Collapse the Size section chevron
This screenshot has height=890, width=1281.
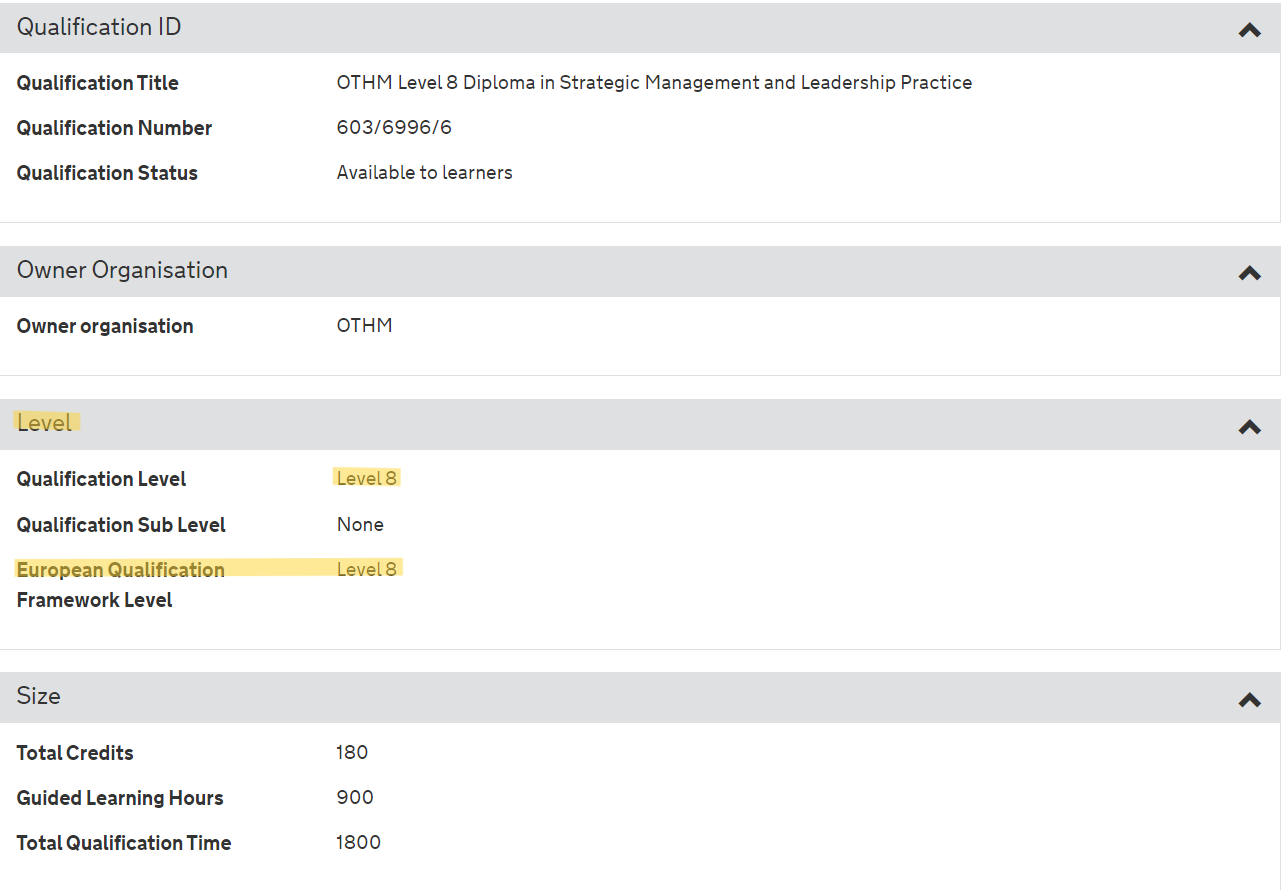point(1249,700)
